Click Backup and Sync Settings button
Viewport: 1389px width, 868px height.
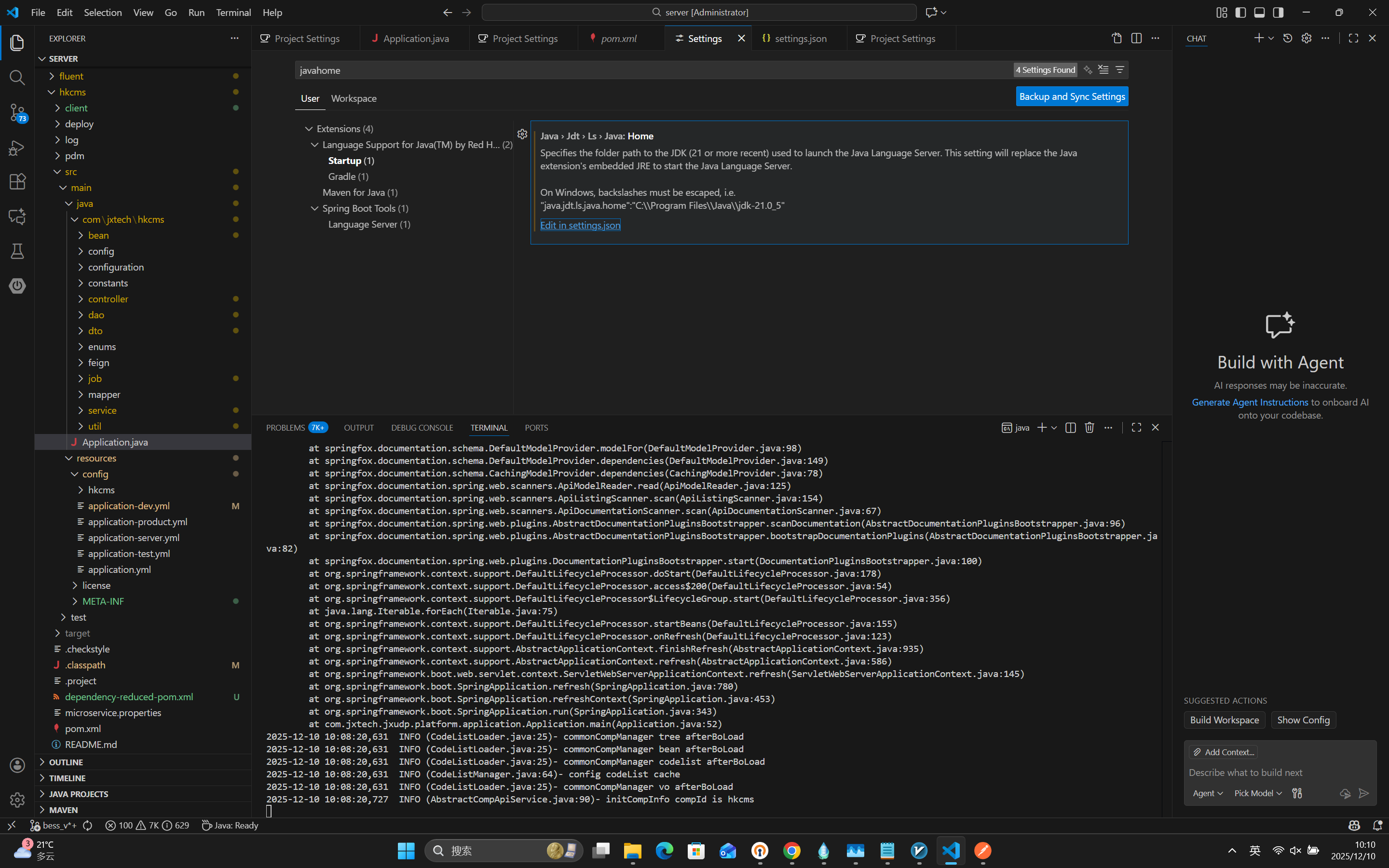(x=1072, y=96)
